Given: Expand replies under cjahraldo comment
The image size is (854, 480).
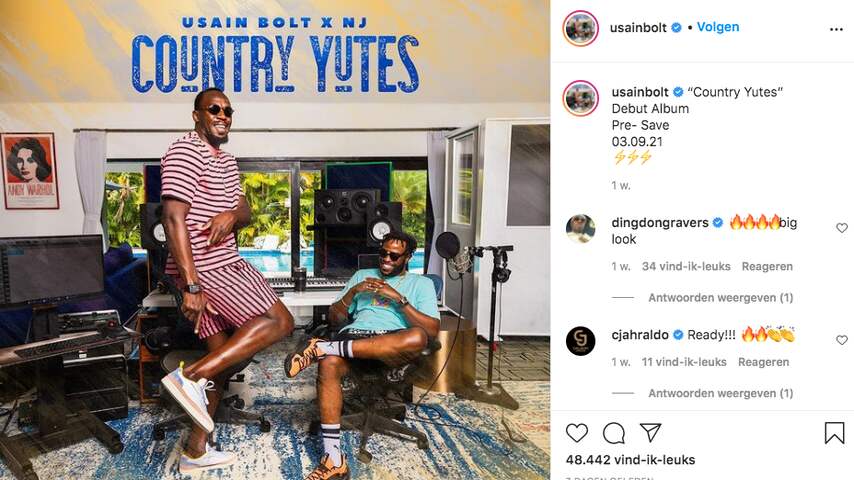Looking at the screenshot, I should [720, 393].
